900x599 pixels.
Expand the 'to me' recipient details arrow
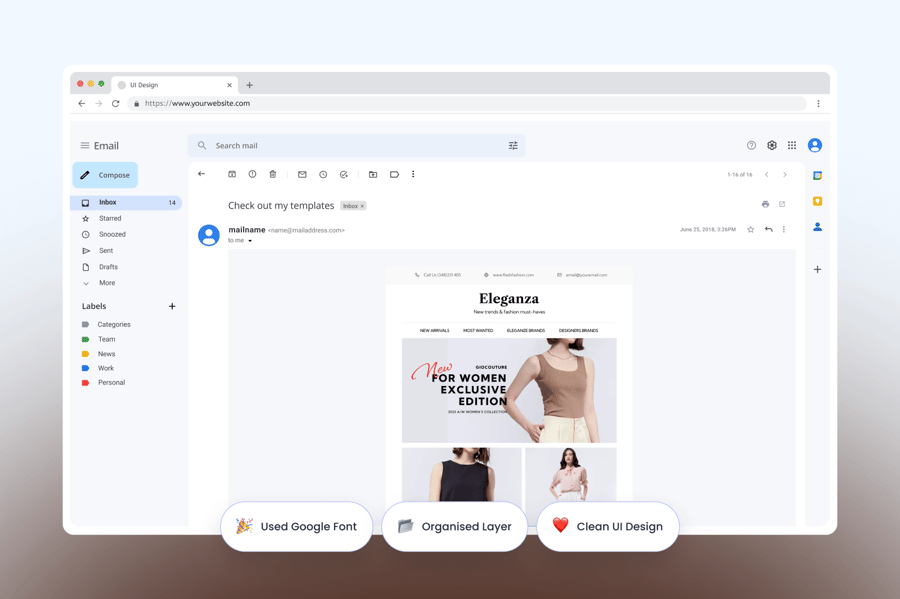[250, 241]
